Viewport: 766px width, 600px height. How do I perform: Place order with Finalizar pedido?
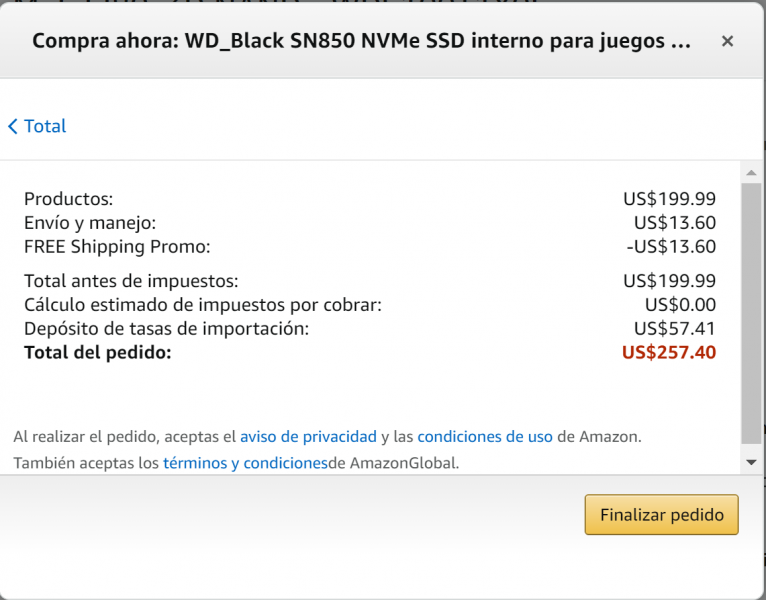pyautogui.click(x=661, y=514)
